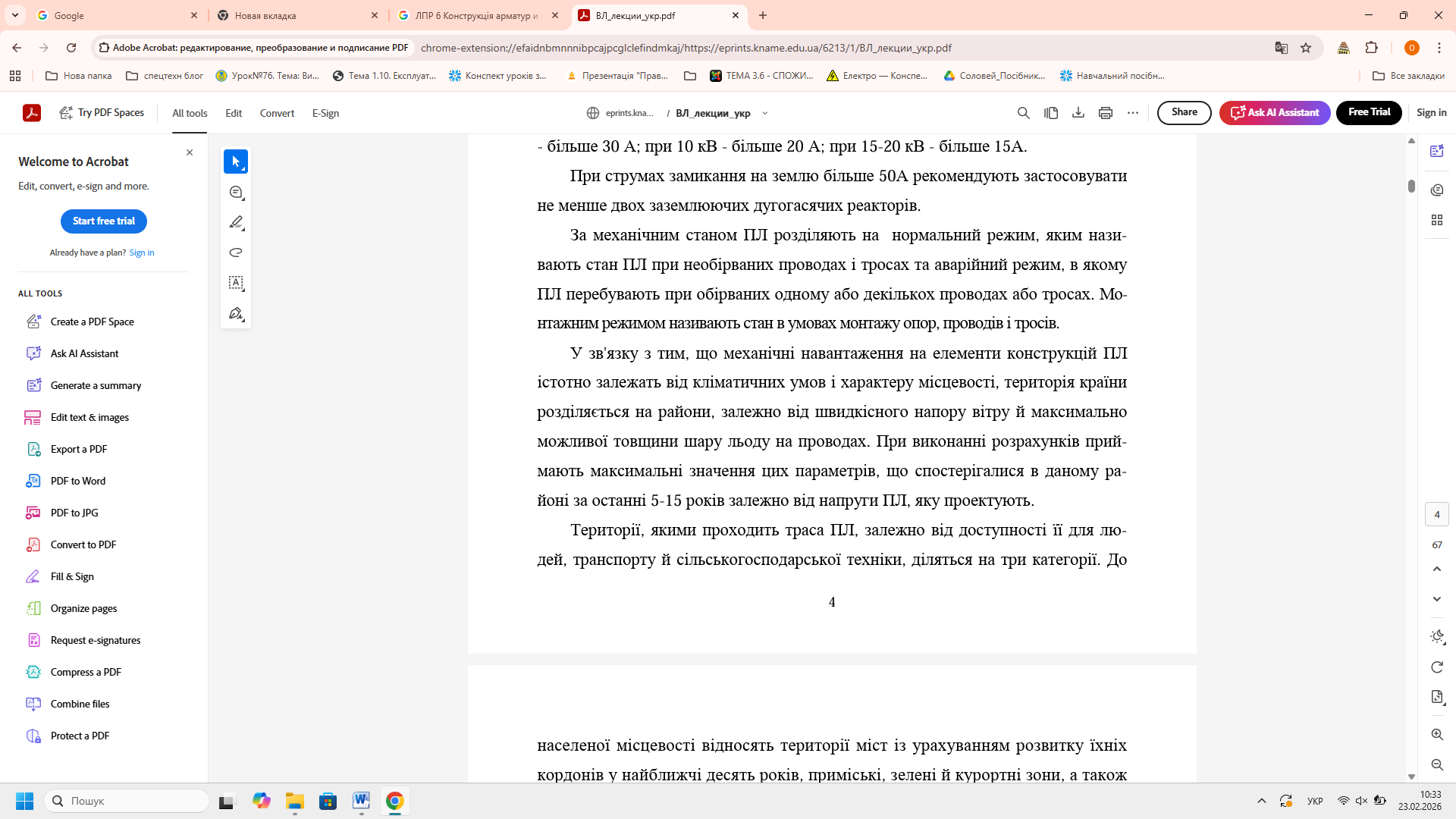Download the PDF file
The width and height of the screenshot is (1456, 819).
click(x=1078, y=113)
